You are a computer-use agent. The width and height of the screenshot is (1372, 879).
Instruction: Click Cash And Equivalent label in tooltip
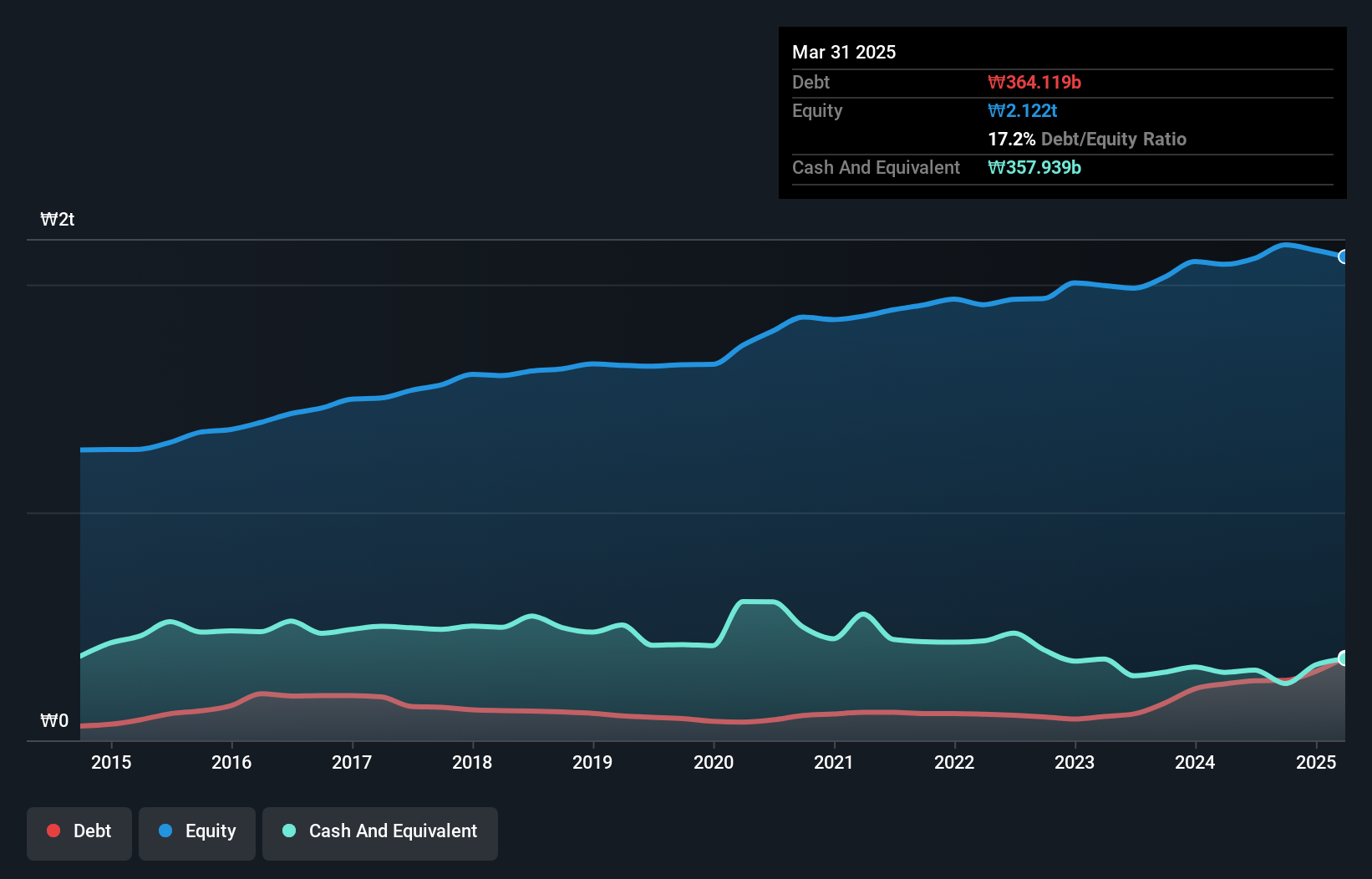click(x=876, y=167)
